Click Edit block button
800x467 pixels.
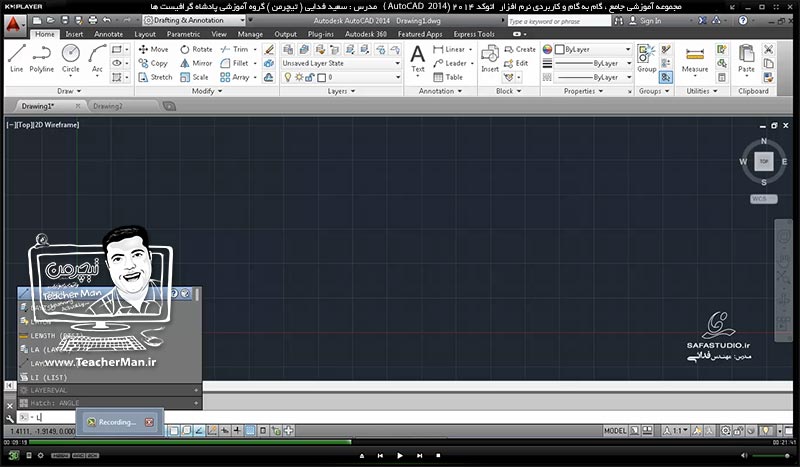click(515, 63)
